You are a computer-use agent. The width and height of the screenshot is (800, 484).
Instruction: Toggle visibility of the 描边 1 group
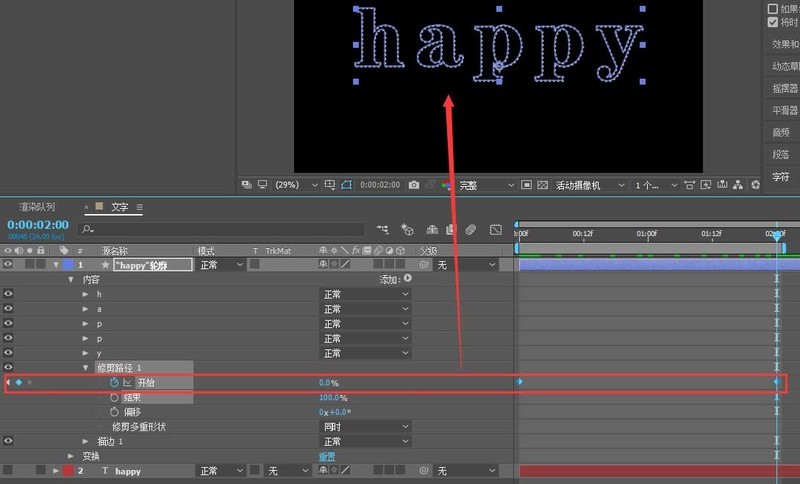[x=8, y=441]
